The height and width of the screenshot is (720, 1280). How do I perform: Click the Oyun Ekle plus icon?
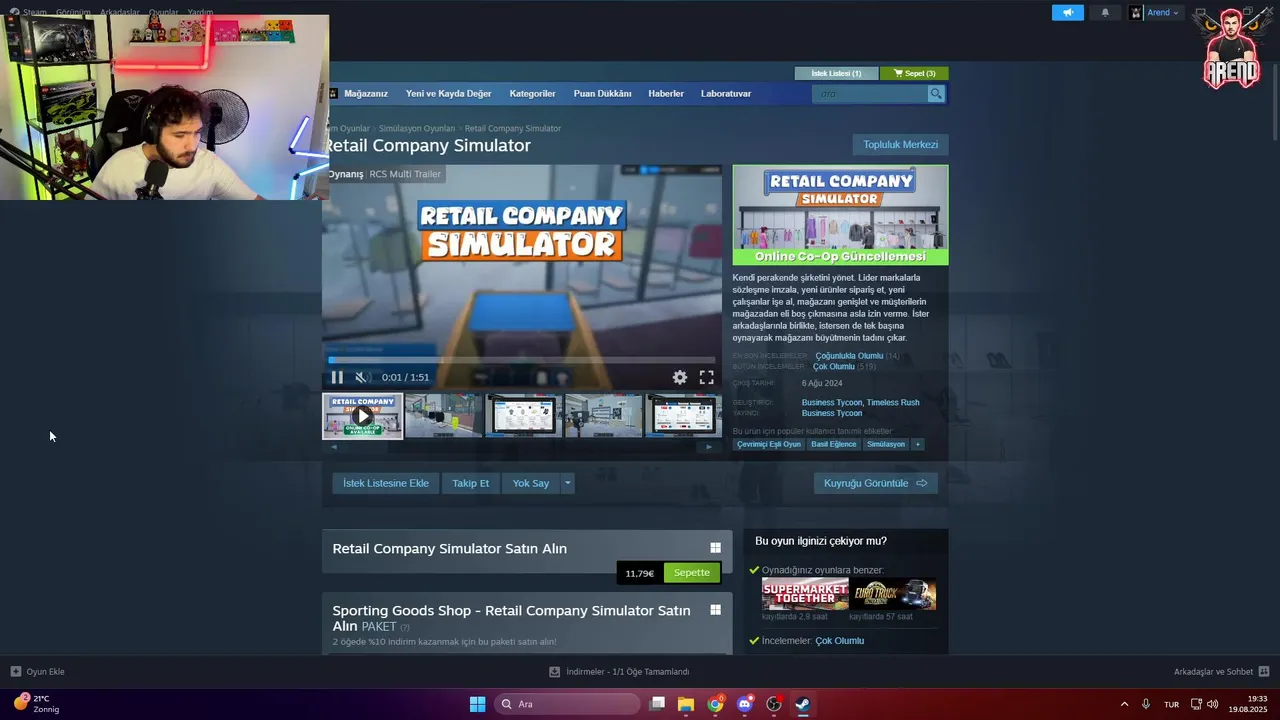tap(16, 672)
